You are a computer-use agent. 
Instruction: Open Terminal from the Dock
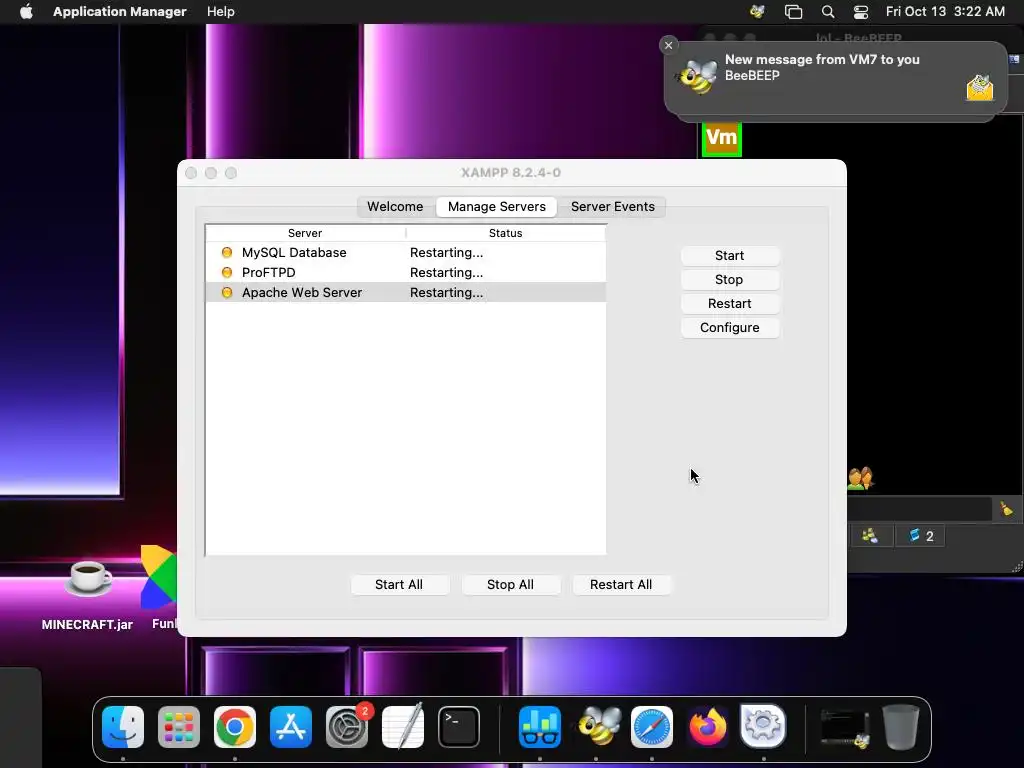coord(458,727)
